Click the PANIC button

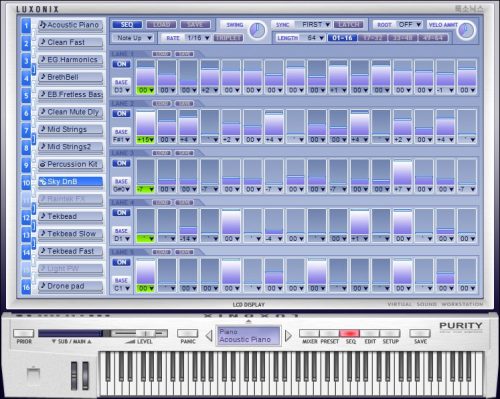pyautogui.click(x=188, y=333)
